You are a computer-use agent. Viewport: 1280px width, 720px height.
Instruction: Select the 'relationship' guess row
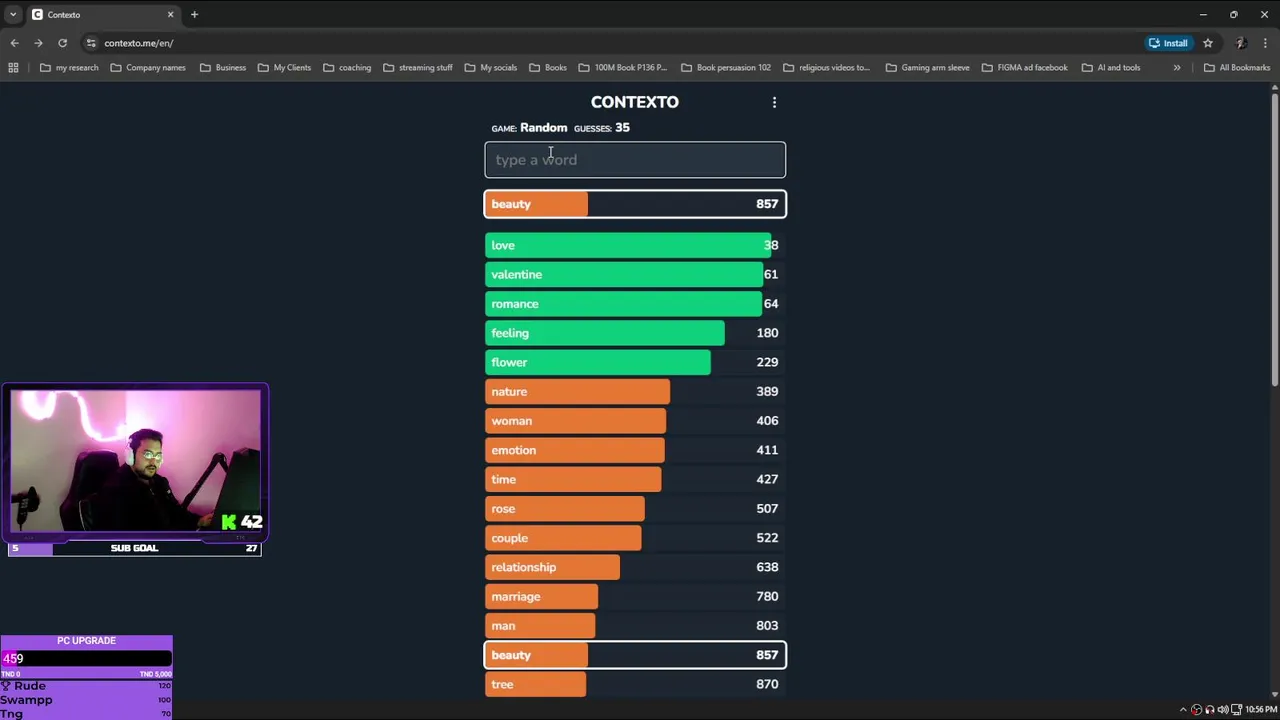tap(635, 567)
